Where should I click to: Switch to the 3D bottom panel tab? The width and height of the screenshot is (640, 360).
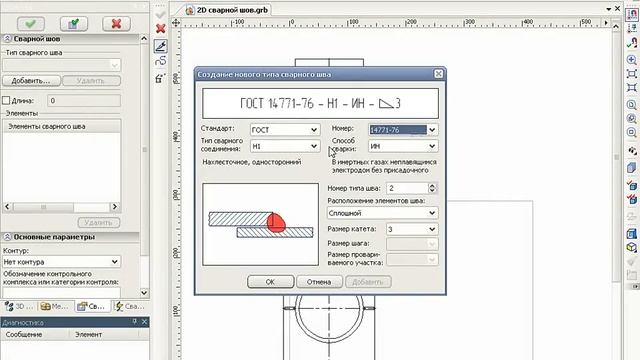[19, 306]
